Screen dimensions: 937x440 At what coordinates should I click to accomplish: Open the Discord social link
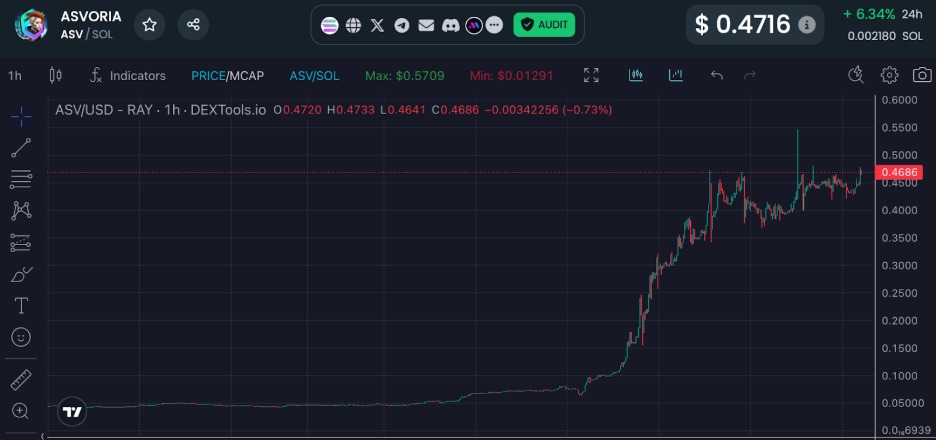[x=450, y=25]
